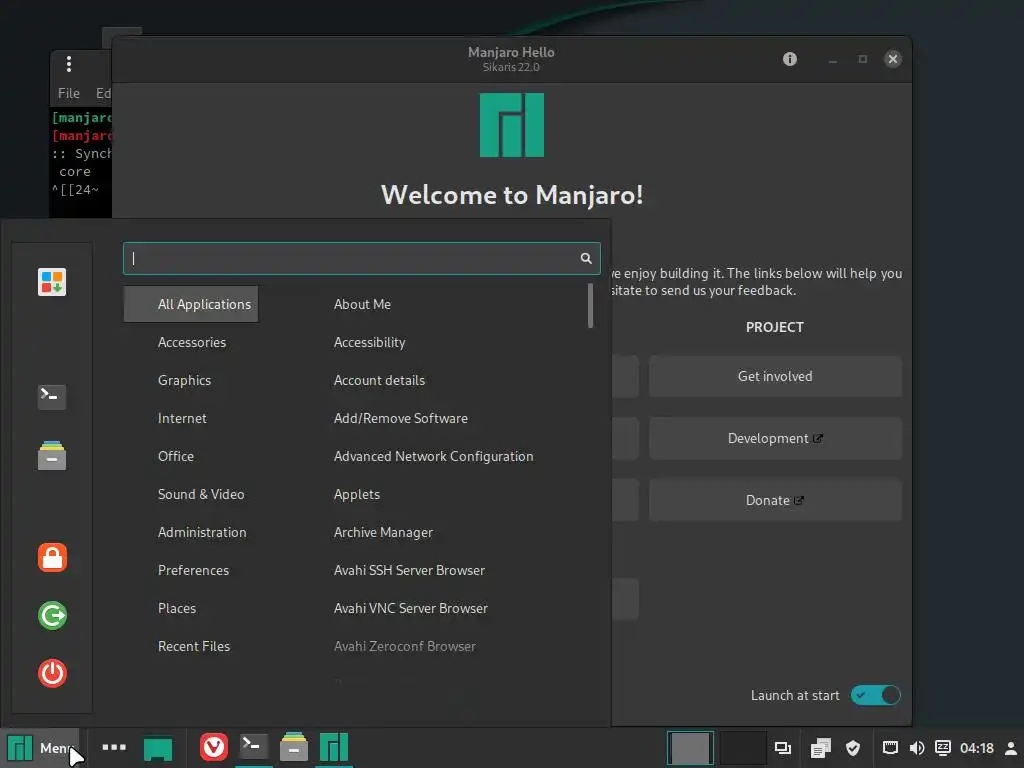Click the Get involved button
This screenshot has width=1024, height=768.
tap(775, 376)
